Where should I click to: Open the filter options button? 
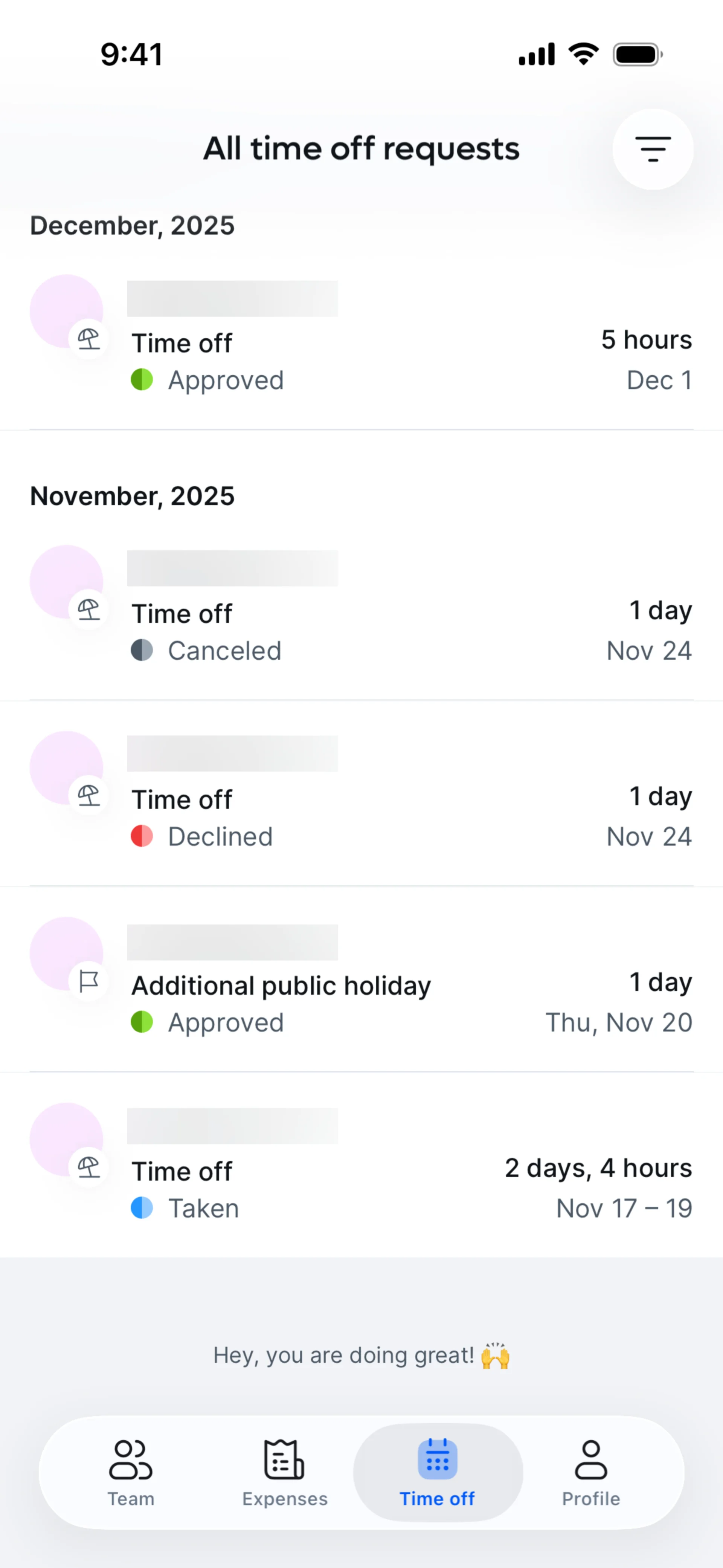tap(653, 149)
